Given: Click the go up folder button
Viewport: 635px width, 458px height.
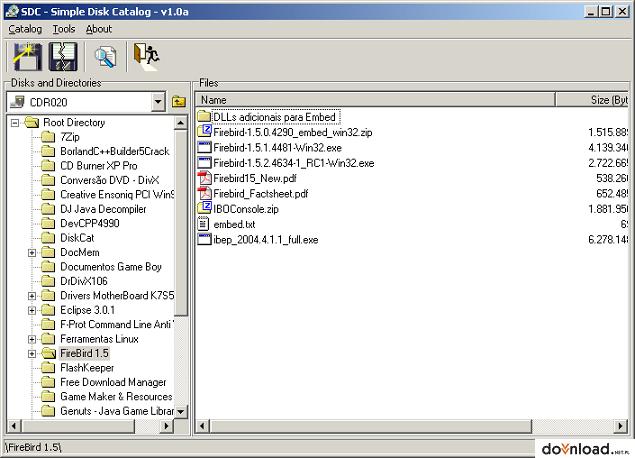Looking at the screenshot, I should click(179, 101).
